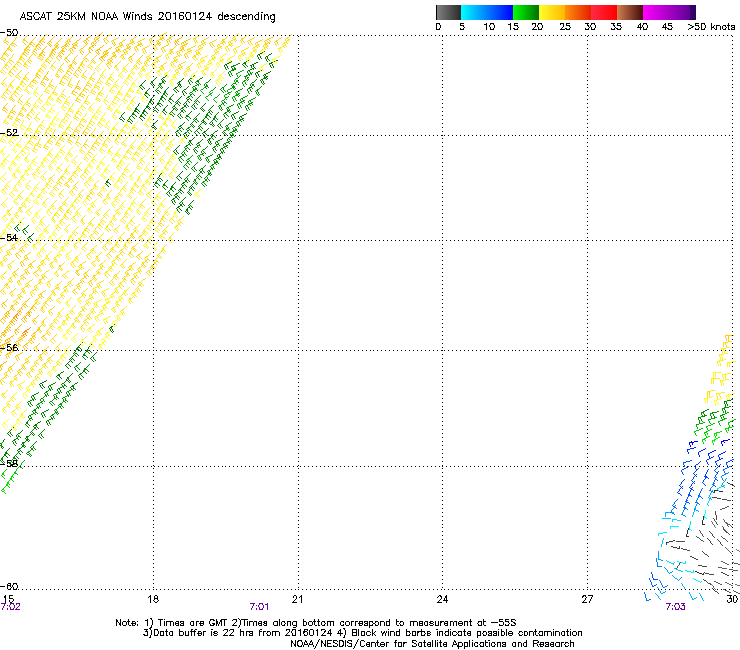Image resolution: width=740 pixels, height=650 pixels.
Task: Click the longitude label '30'
Action: (732, 599)
